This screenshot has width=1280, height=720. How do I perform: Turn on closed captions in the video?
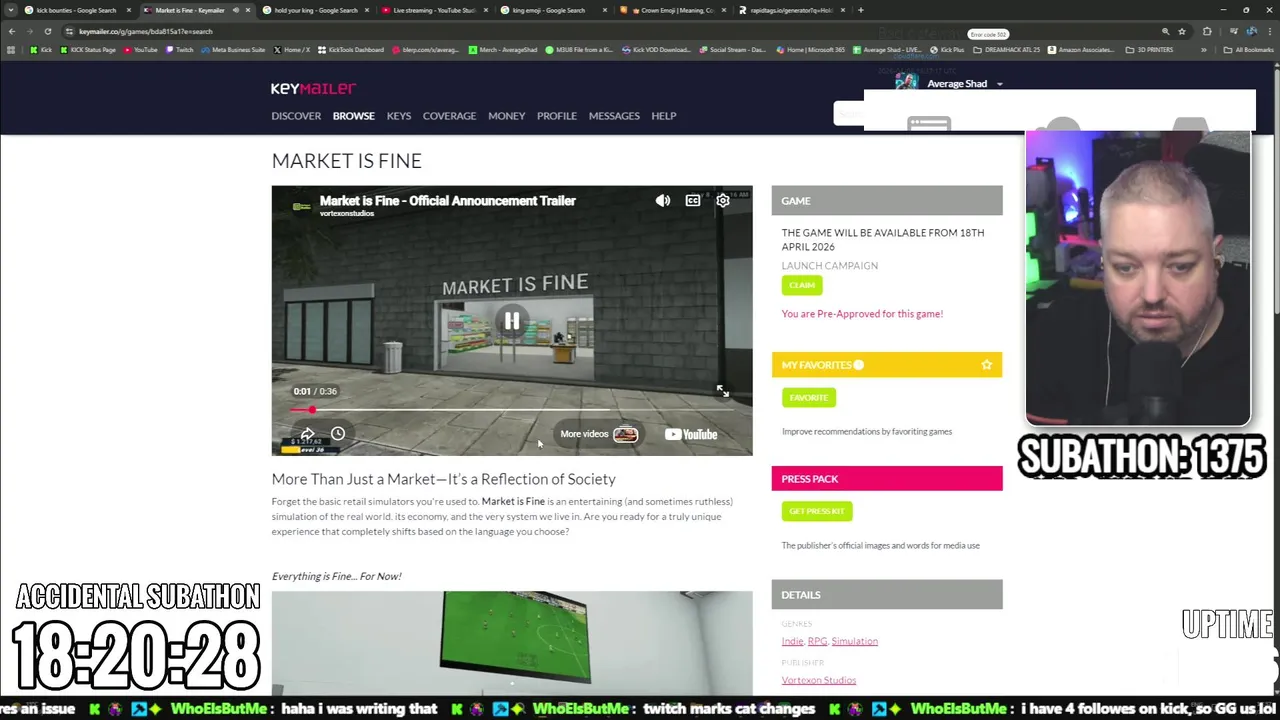click(x=693, y=201)
